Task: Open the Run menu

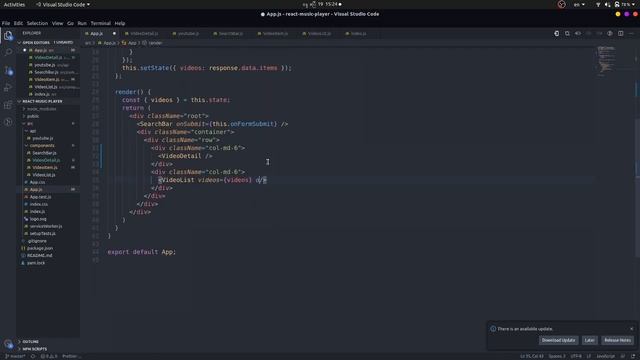Action: (82, 23)
